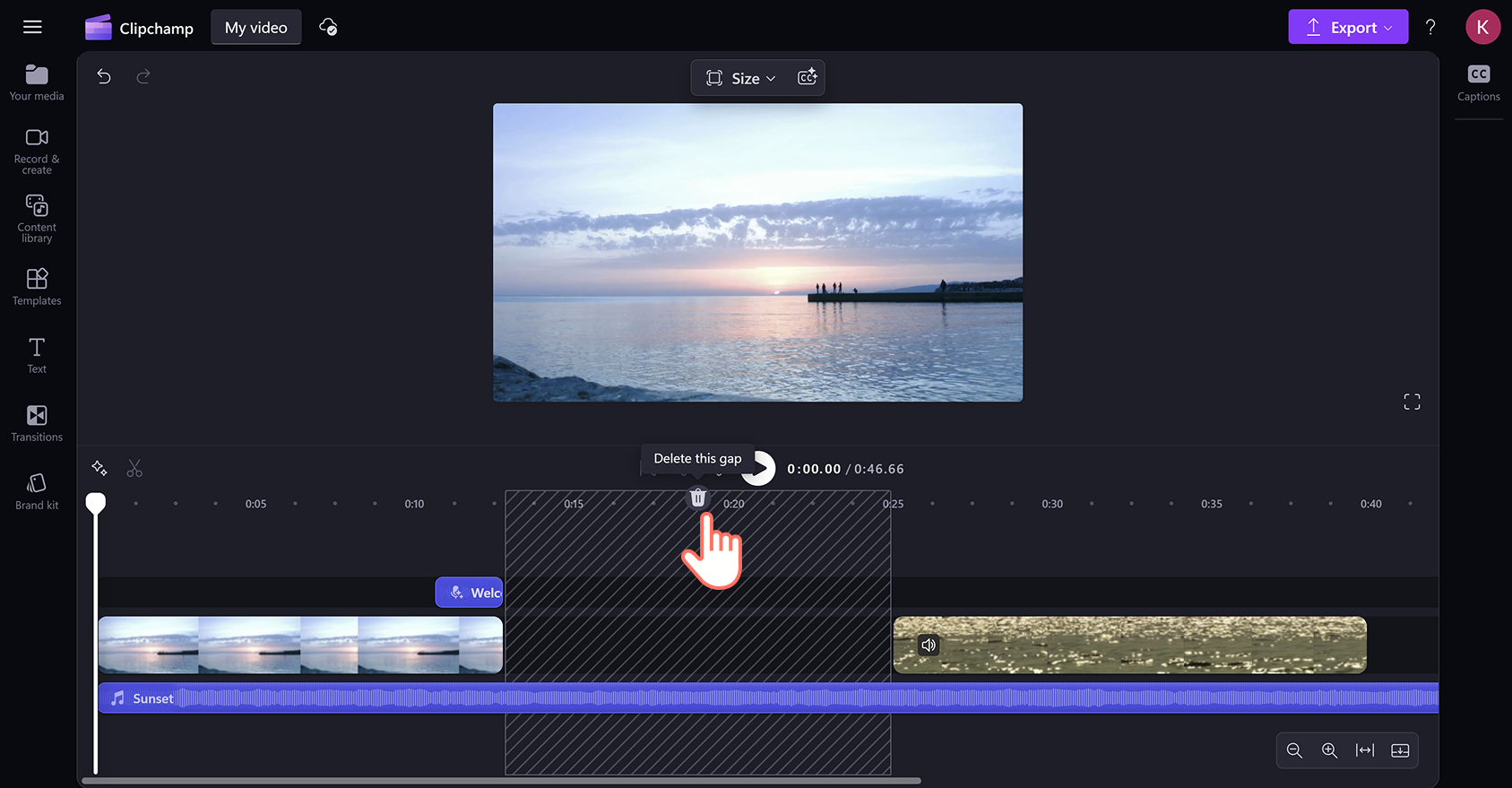This screenshot has height=788, width=1512.
Task: Select the sunset video clip on timeline
Action: [x=300, y=645]
